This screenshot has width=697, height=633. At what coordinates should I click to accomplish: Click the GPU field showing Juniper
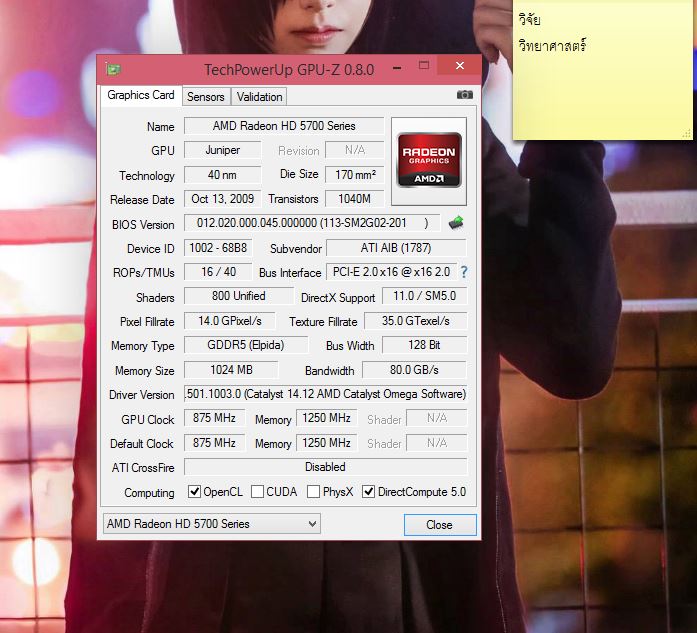pos(223,150)
